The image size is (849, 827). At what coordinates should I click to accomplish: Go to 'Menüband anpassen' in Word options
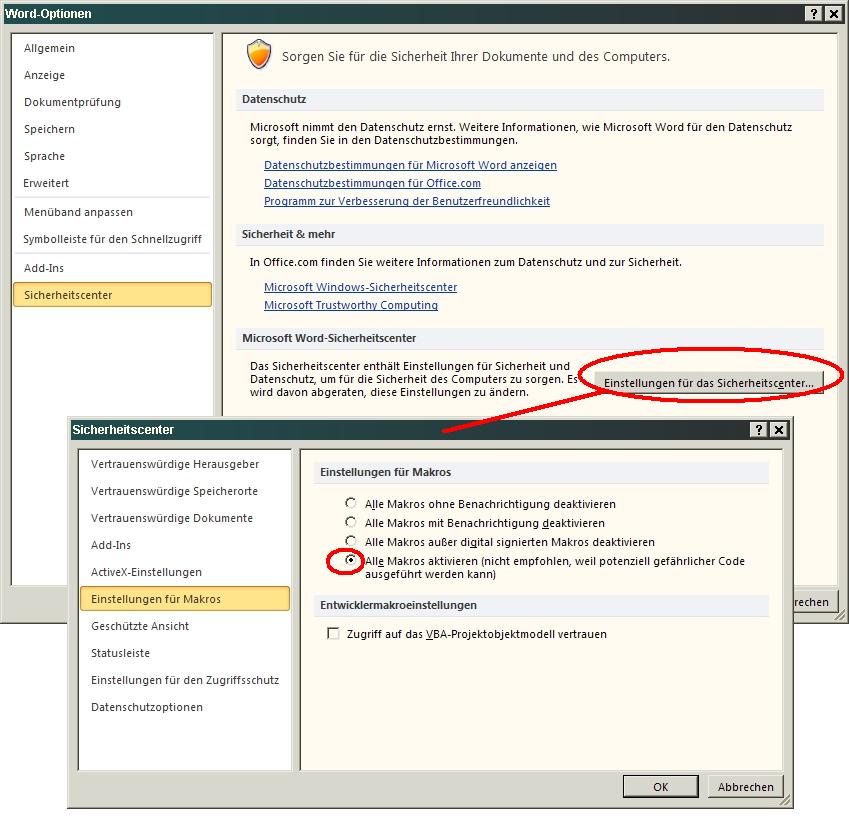tap(78, 212)
